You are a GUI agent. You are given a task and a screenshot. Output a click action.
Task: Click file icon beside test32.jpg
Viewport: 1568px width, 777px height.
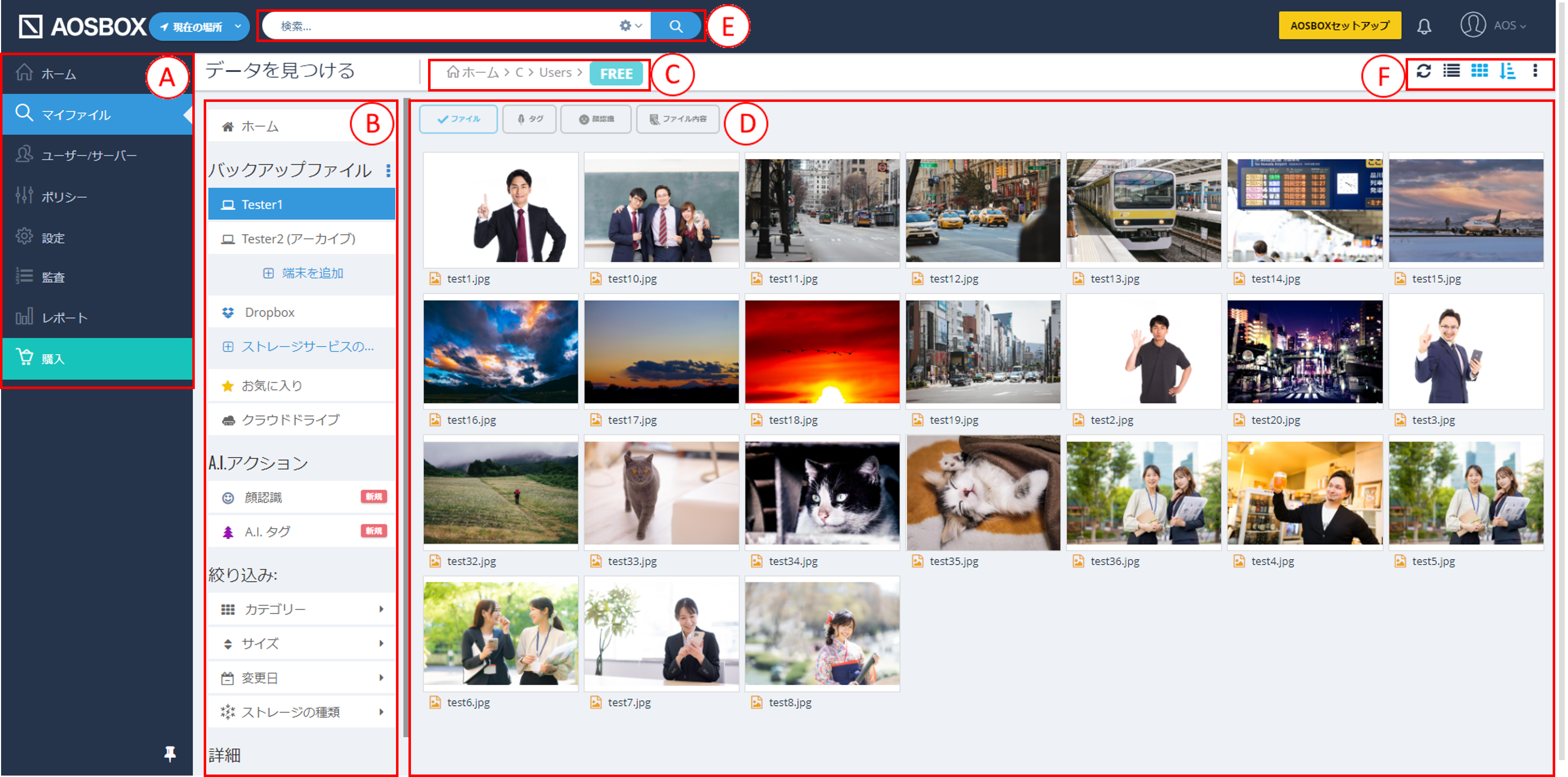click(434, 561)
